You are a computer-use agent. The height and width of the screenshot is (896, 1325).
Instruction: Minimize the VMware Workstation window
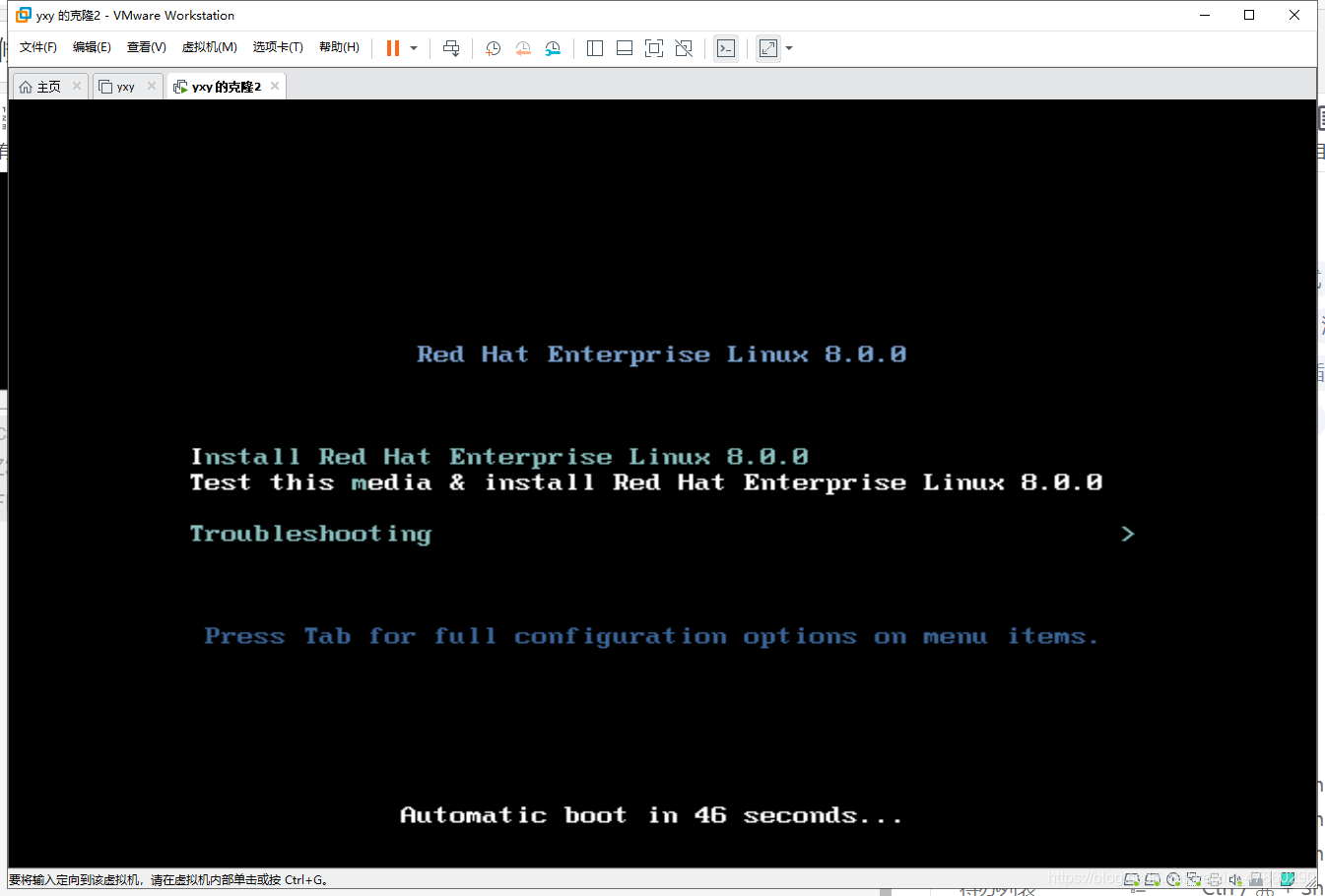[x=1205, y=15]
